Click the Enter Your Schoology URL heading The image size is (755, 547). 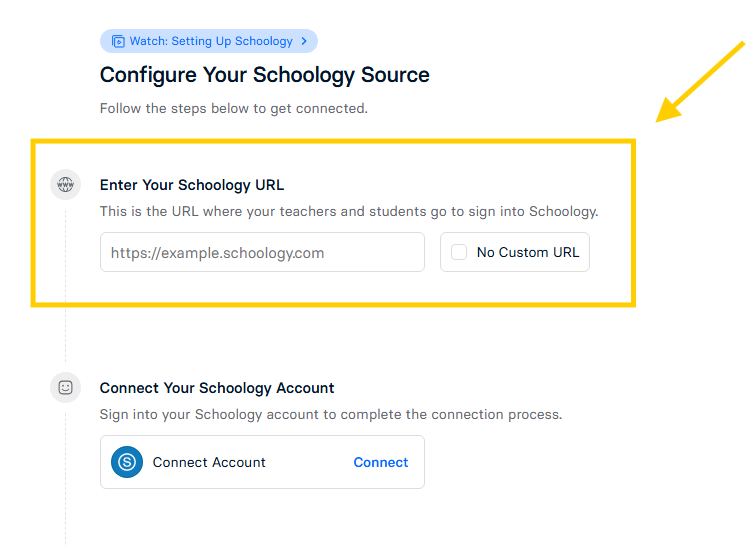(x=192, y=185)
